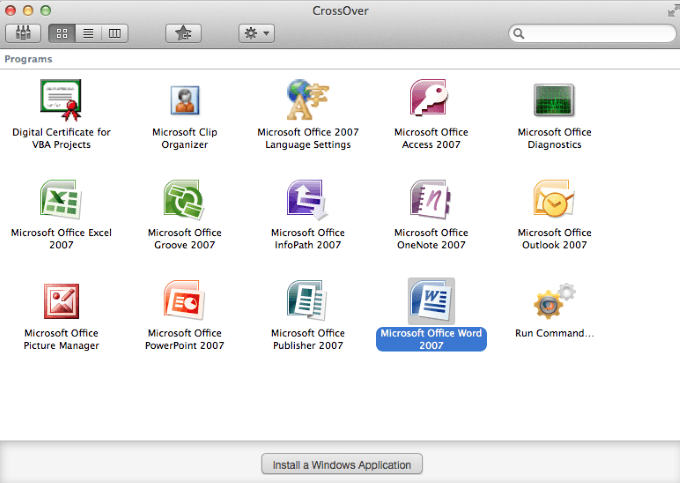The width and height of the screenshot is (680, 483).
Task: Click the Microsoft Office Groove 2007 icon
Action: [184, 199]
